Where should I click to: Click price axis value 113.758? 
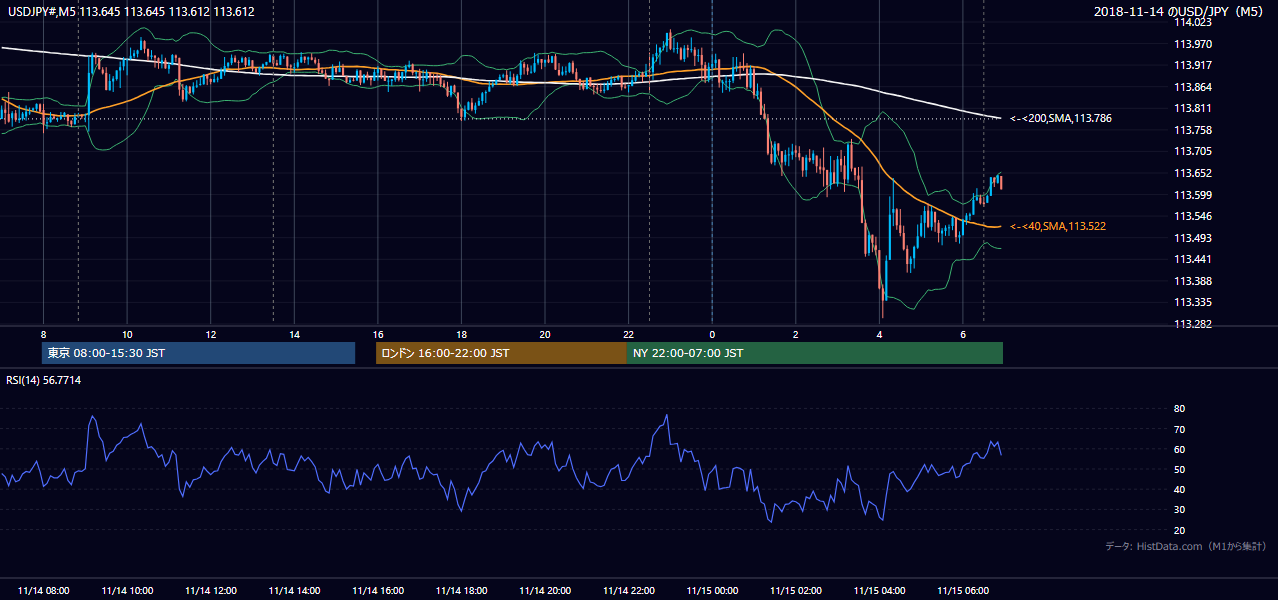1194,130
